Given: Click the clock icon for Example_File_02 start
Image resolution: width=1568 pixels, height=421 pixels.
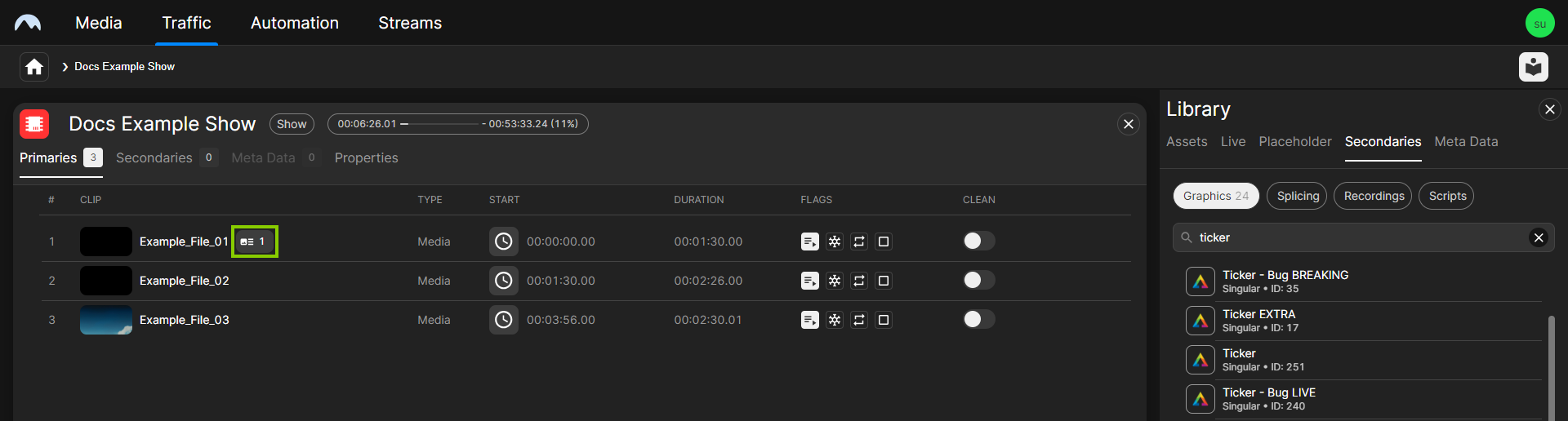Looking at the screenshot, I should 503,281.
